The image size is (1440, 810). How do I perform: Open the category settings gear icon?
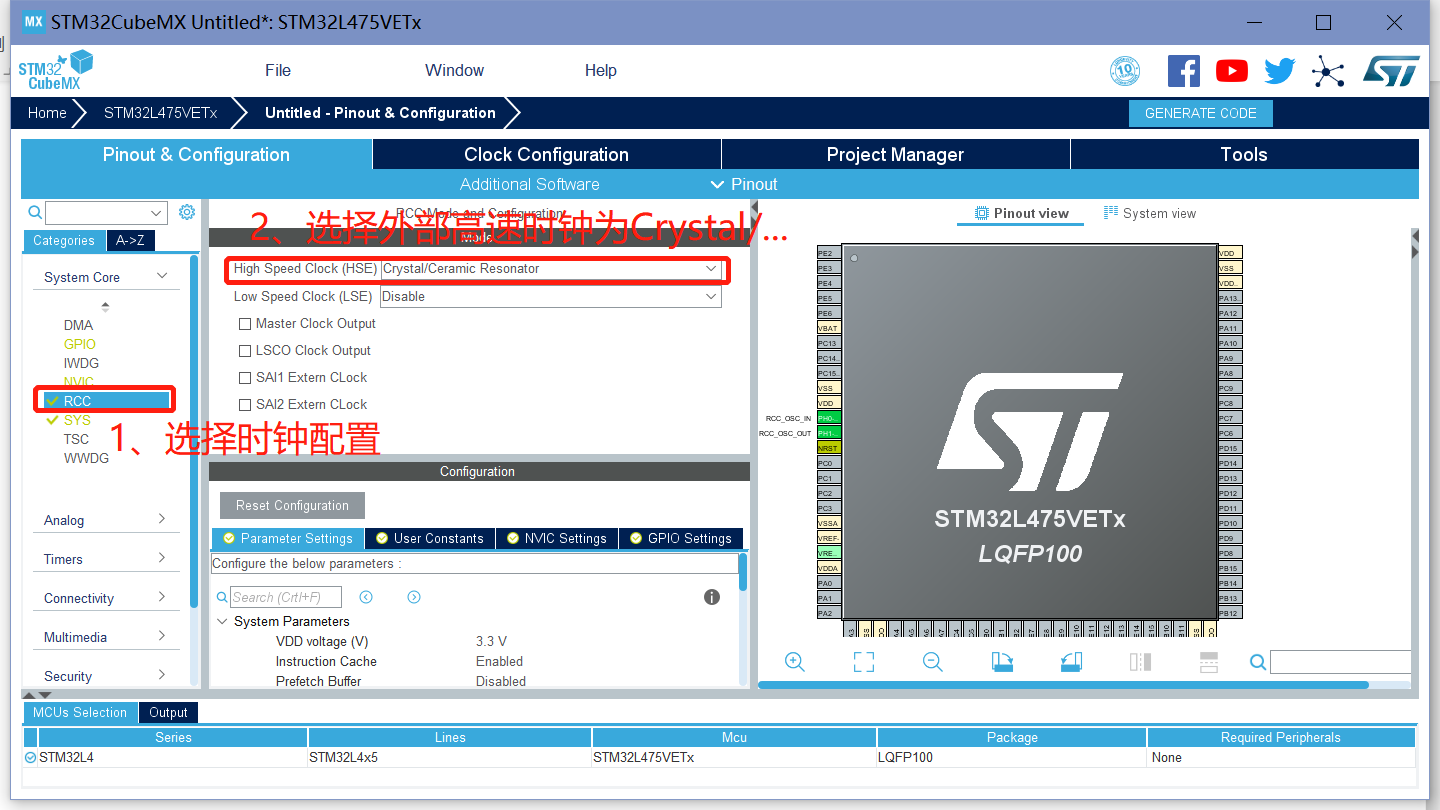coord(187,212)
